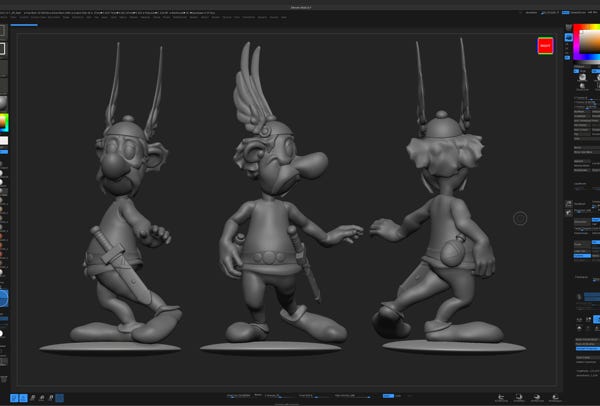Toggle the first blue icon in the bottom-left toolbar
The image size is (600, 406).
pyautogui.click(x=14, y=398)
